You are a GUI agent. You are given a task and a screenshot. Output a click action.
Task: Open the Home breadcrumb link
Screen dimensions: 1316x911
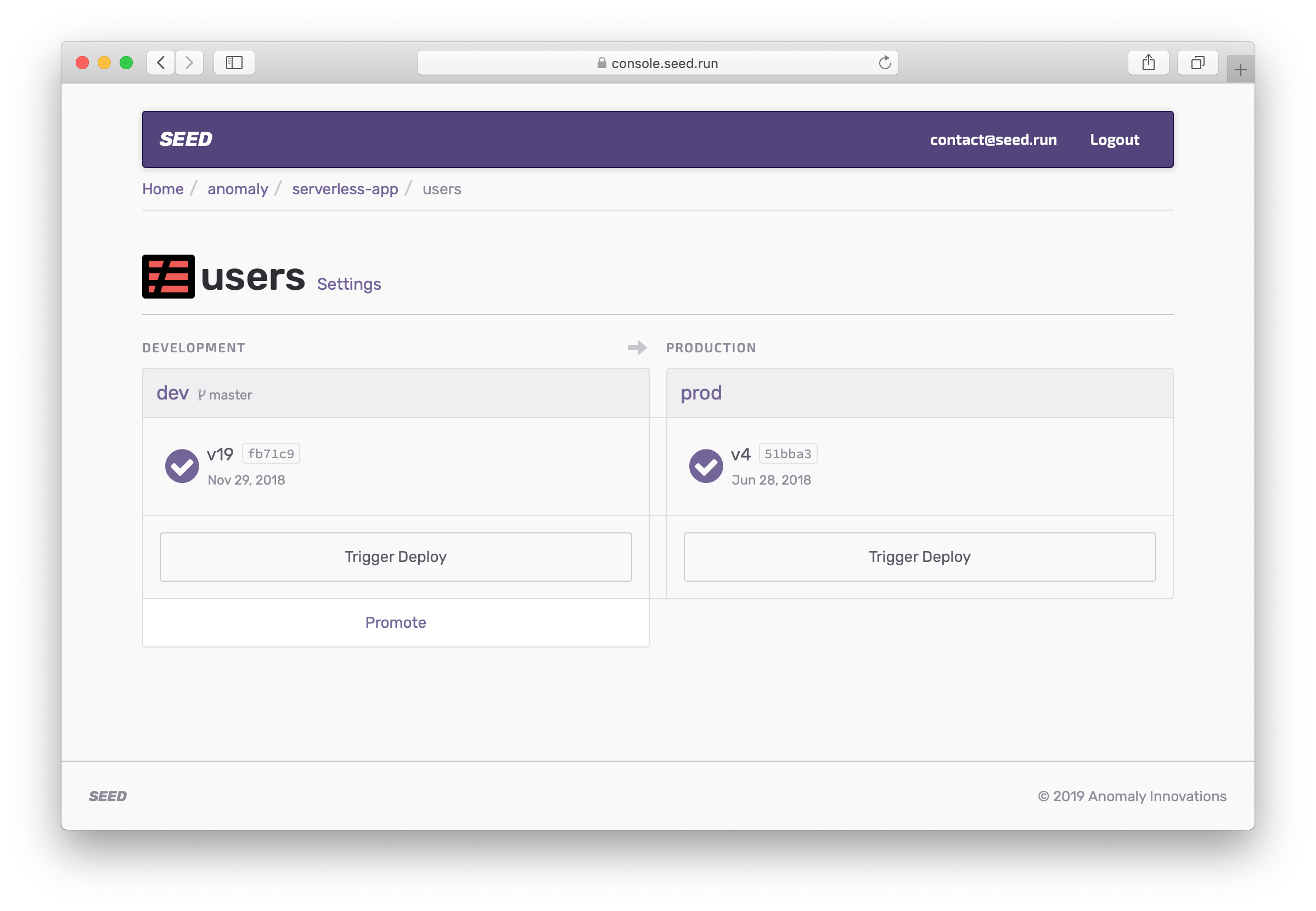pos(162,189)
